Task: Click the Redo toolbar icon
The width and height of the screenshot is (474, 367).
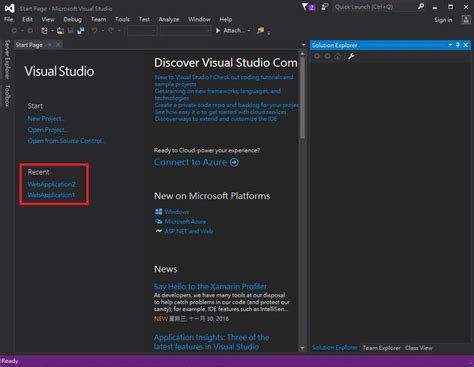Action: click(x=111, y=31)
